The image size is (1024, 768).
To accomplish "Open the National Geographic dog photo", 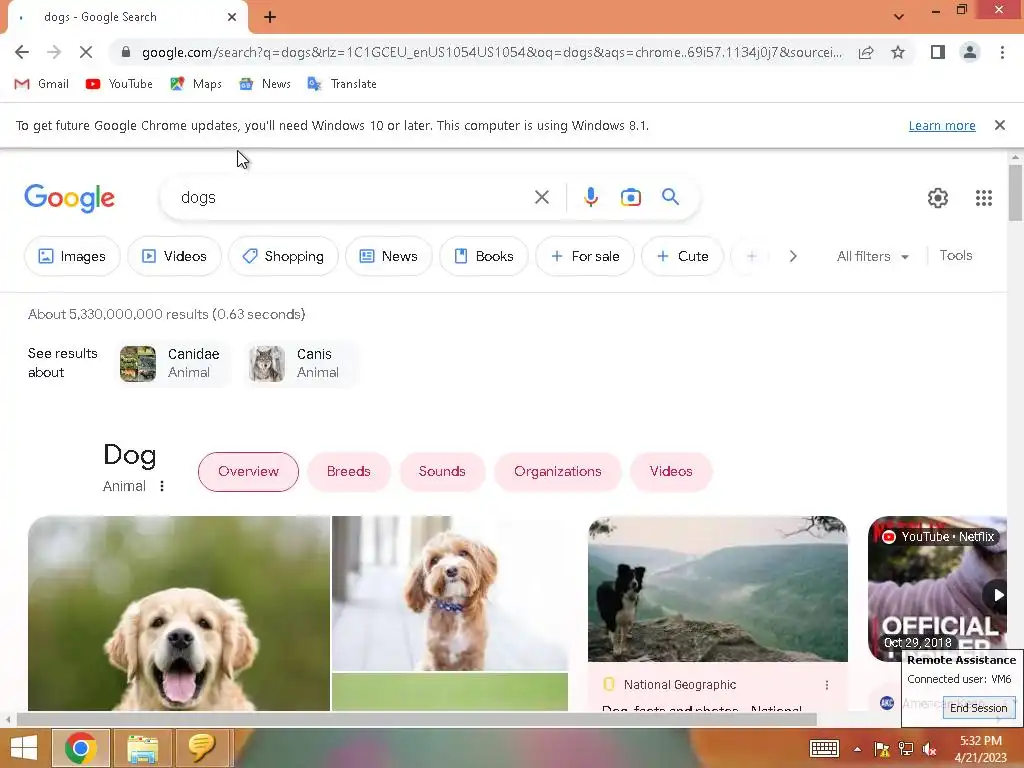I will 718,589.
